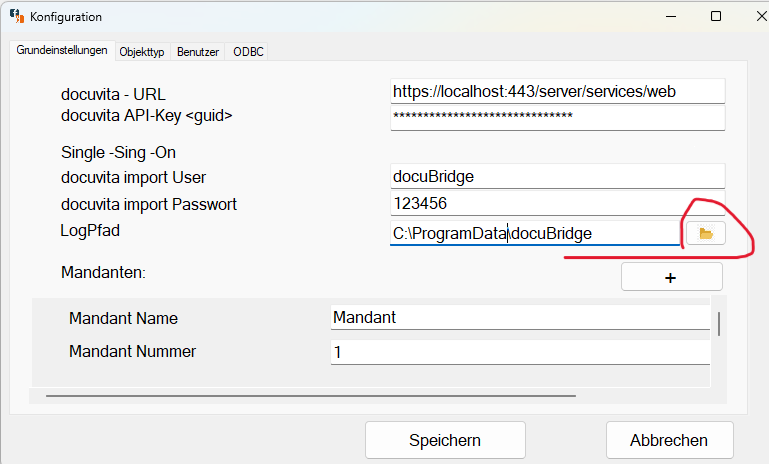
Task: Select the docuvita import Passwort field
Action: click(x=557, y=203)
